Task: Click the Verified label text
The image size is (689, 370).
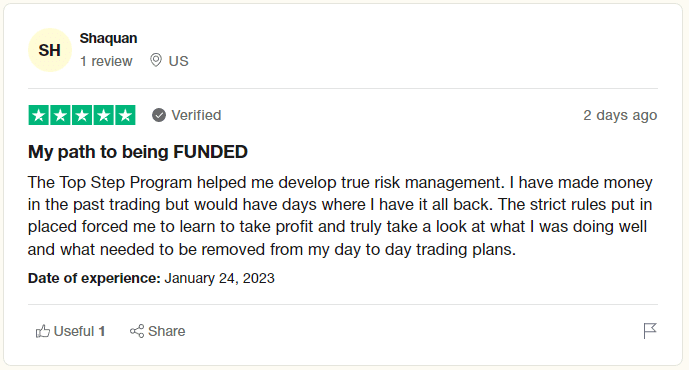Action: point(196,115)
